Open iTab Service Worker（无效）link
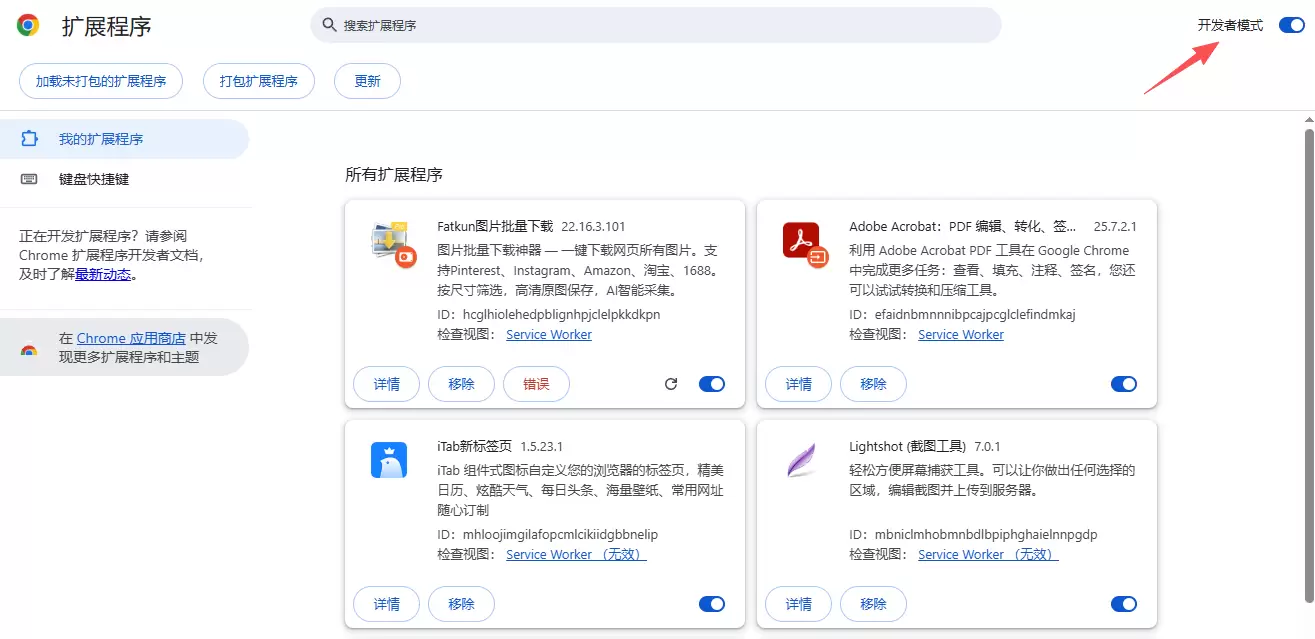Viewport: 1315px width, 639px height. 576,555
